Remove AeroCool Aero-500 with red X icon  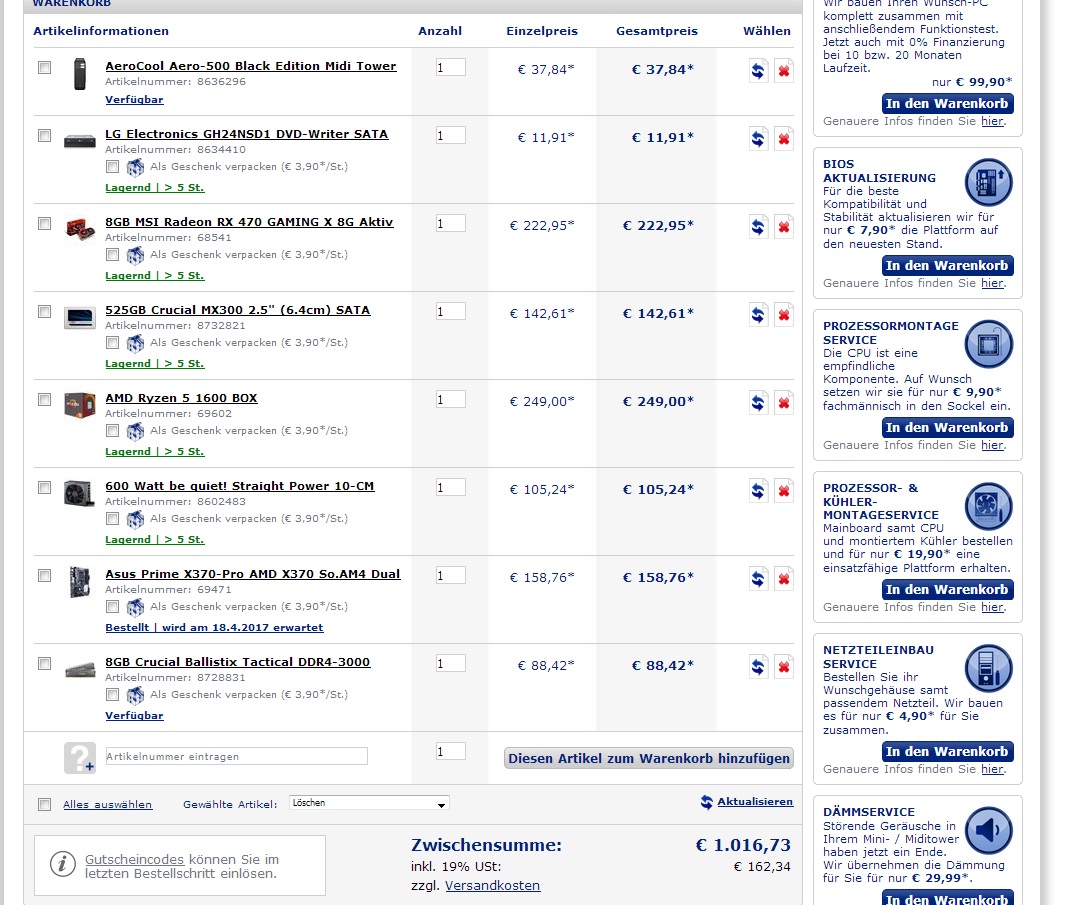pyautogui.click(x=784, y=71)
